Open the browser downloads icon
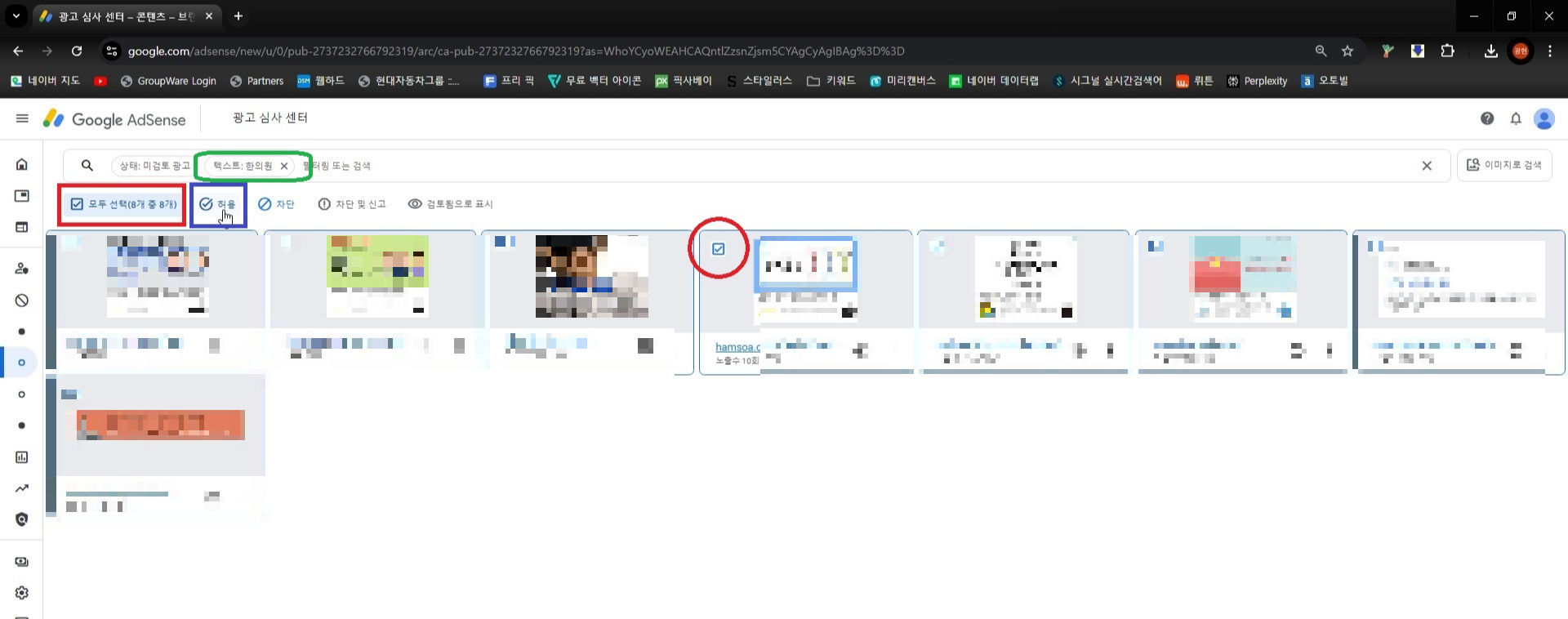 click(1490, 51)
